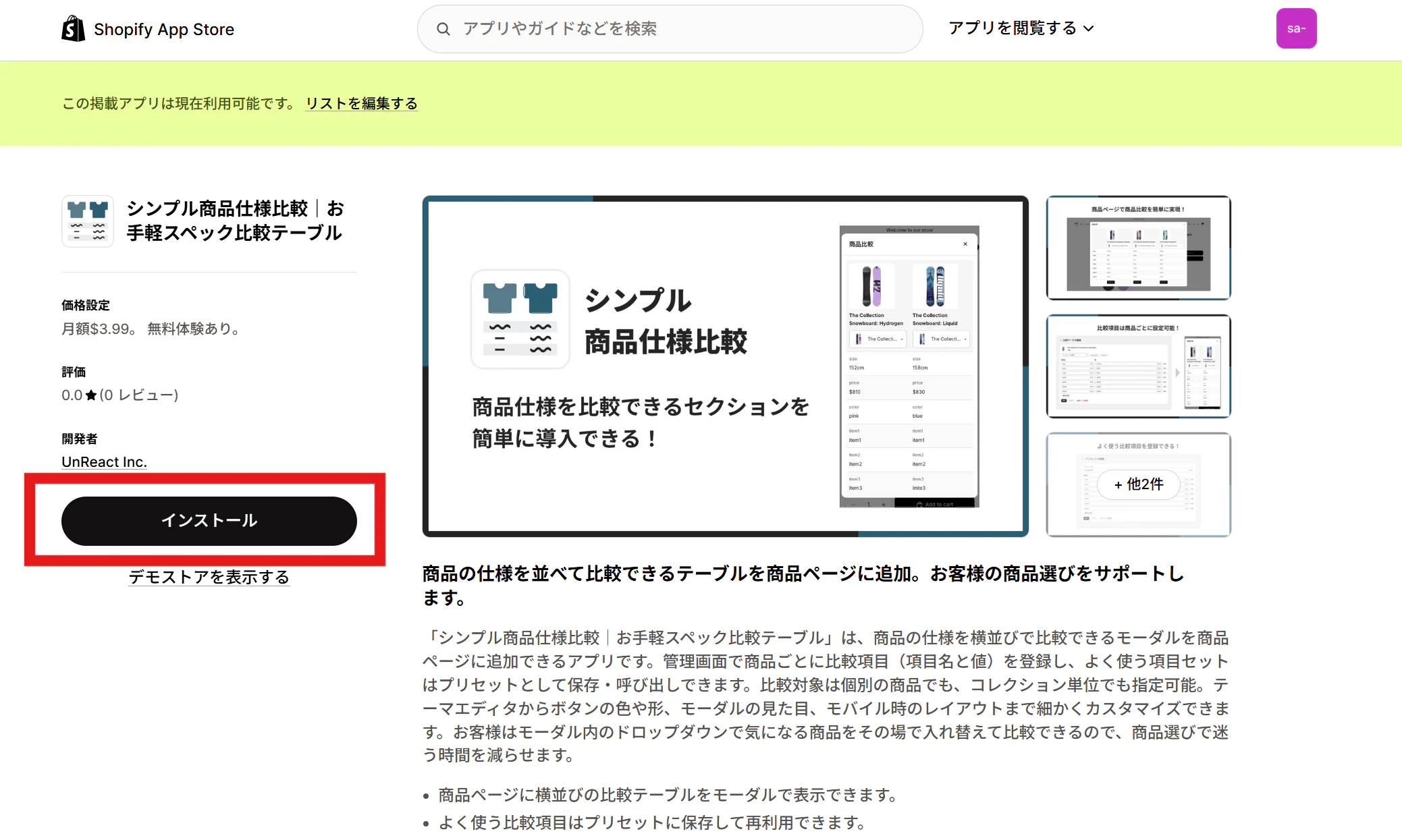Open the UnReact Inc. developer link
Viewport: 1402px width, 840px height.
click(104, 461)
